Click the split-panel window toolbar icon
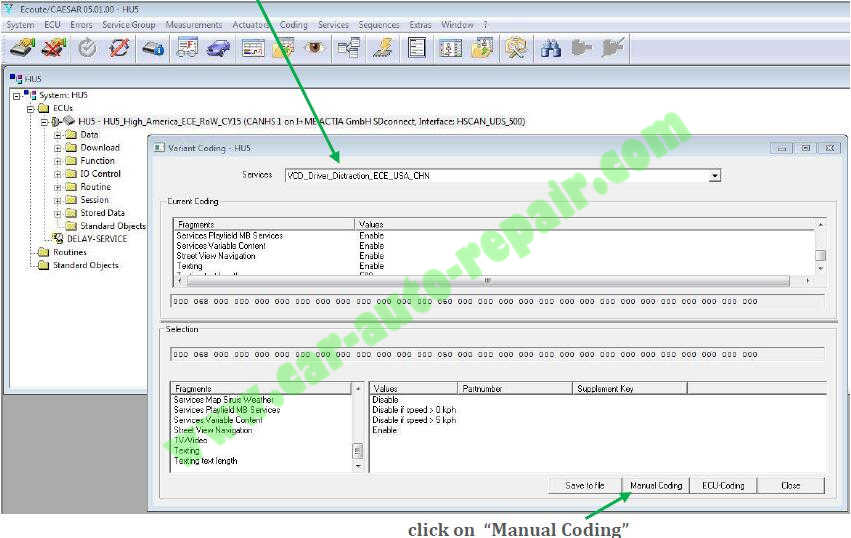 pos(450,48)
